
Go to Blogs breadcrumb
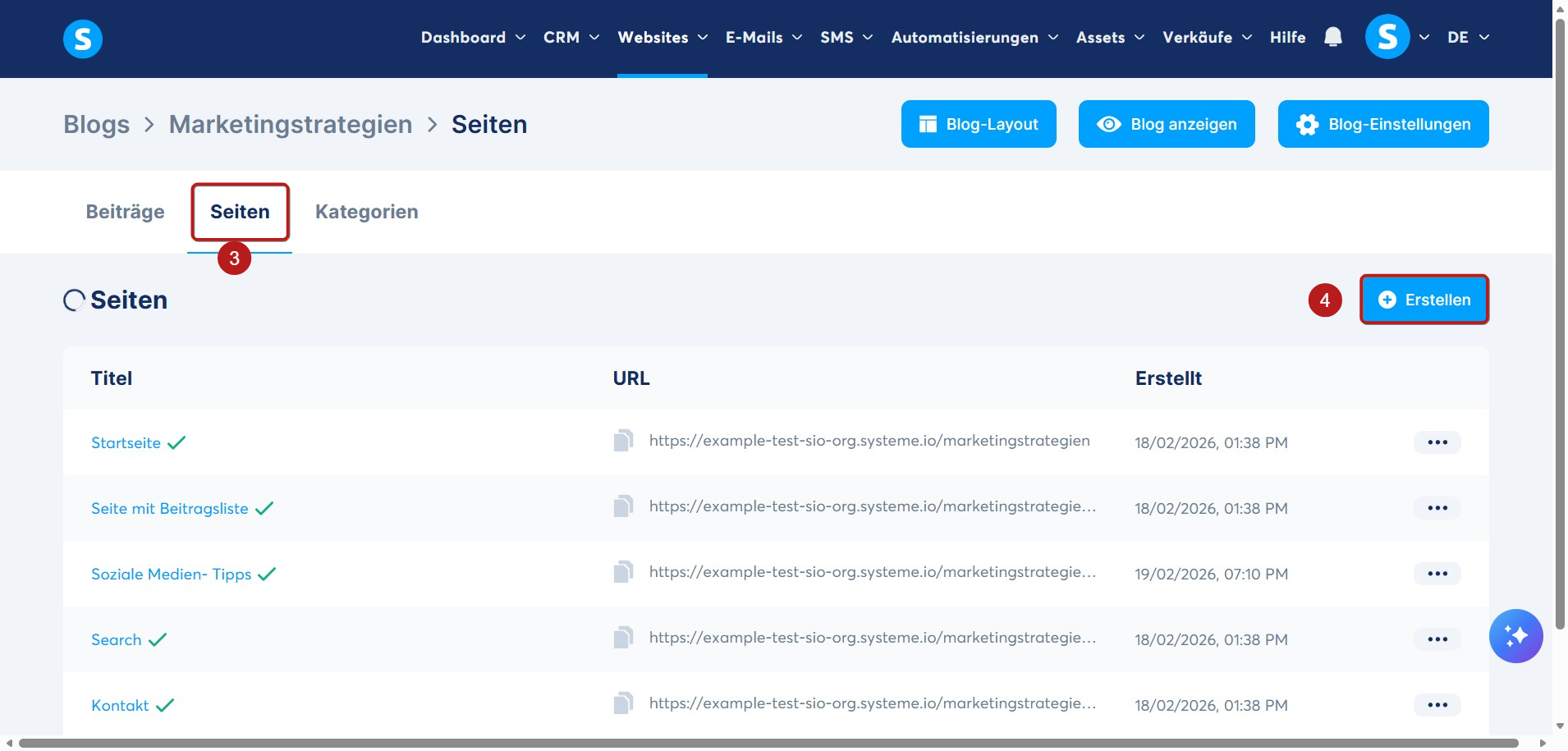point(96,124)
